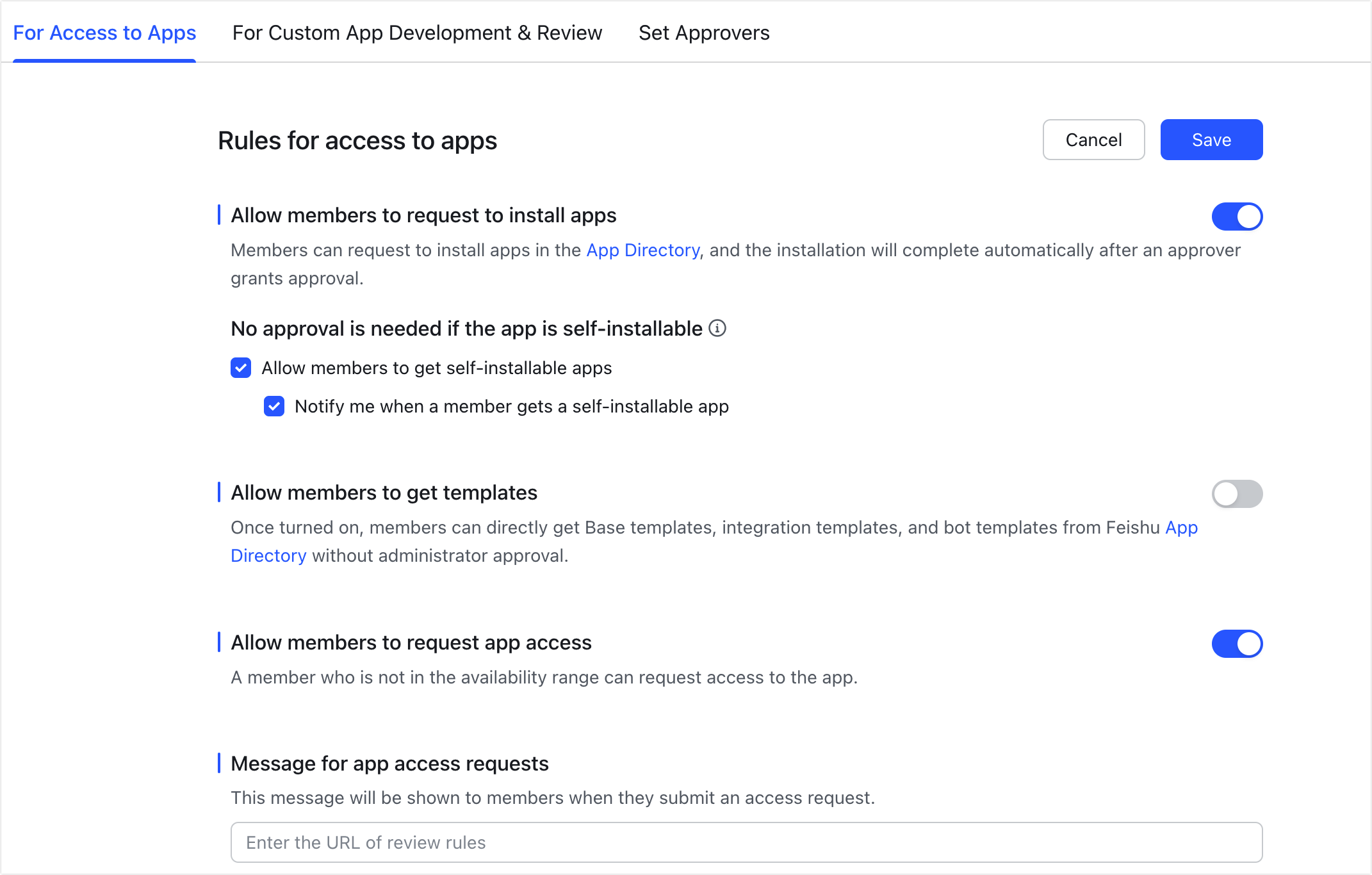Select the "For Access to Apps" tab

pos(104,33)
